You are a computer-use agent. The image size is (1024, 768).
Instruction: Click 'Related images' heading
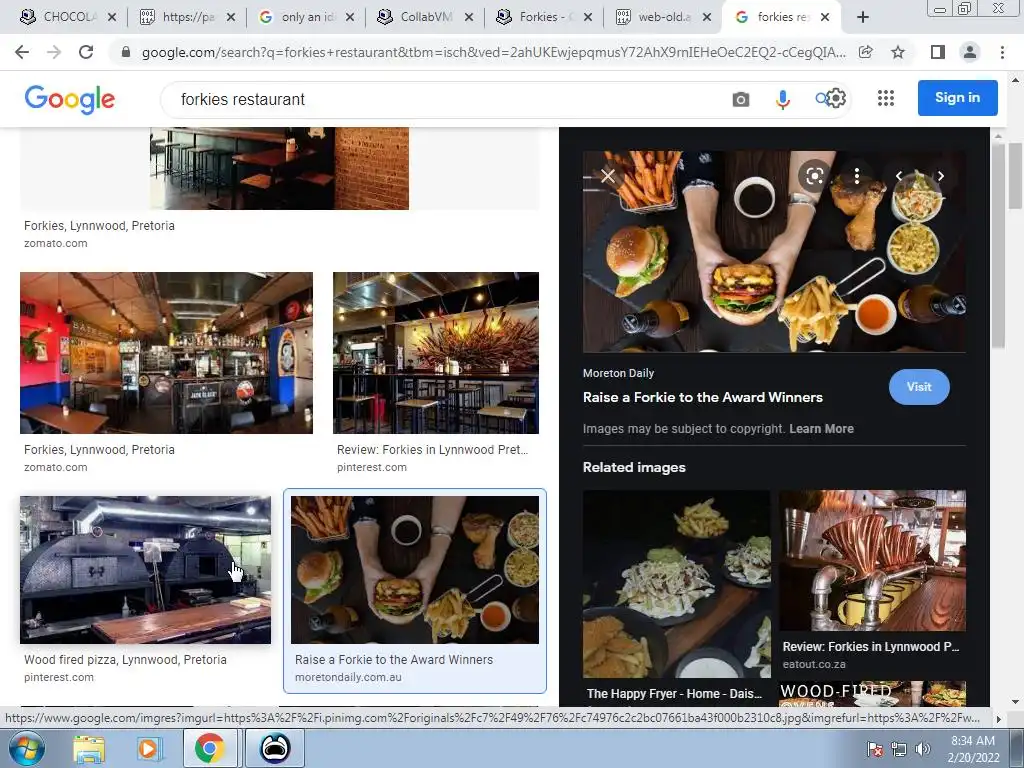(x=634, y=468)
